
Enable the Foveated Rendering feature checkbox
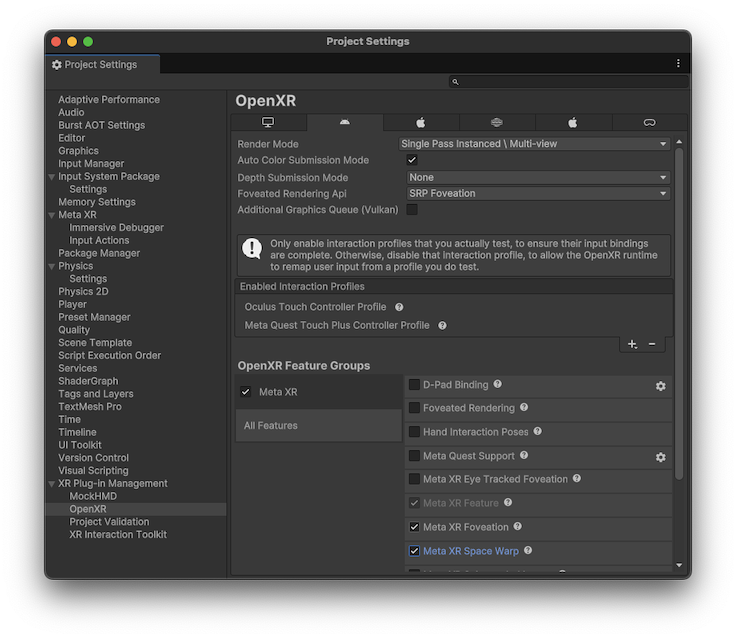coord(414,408)
